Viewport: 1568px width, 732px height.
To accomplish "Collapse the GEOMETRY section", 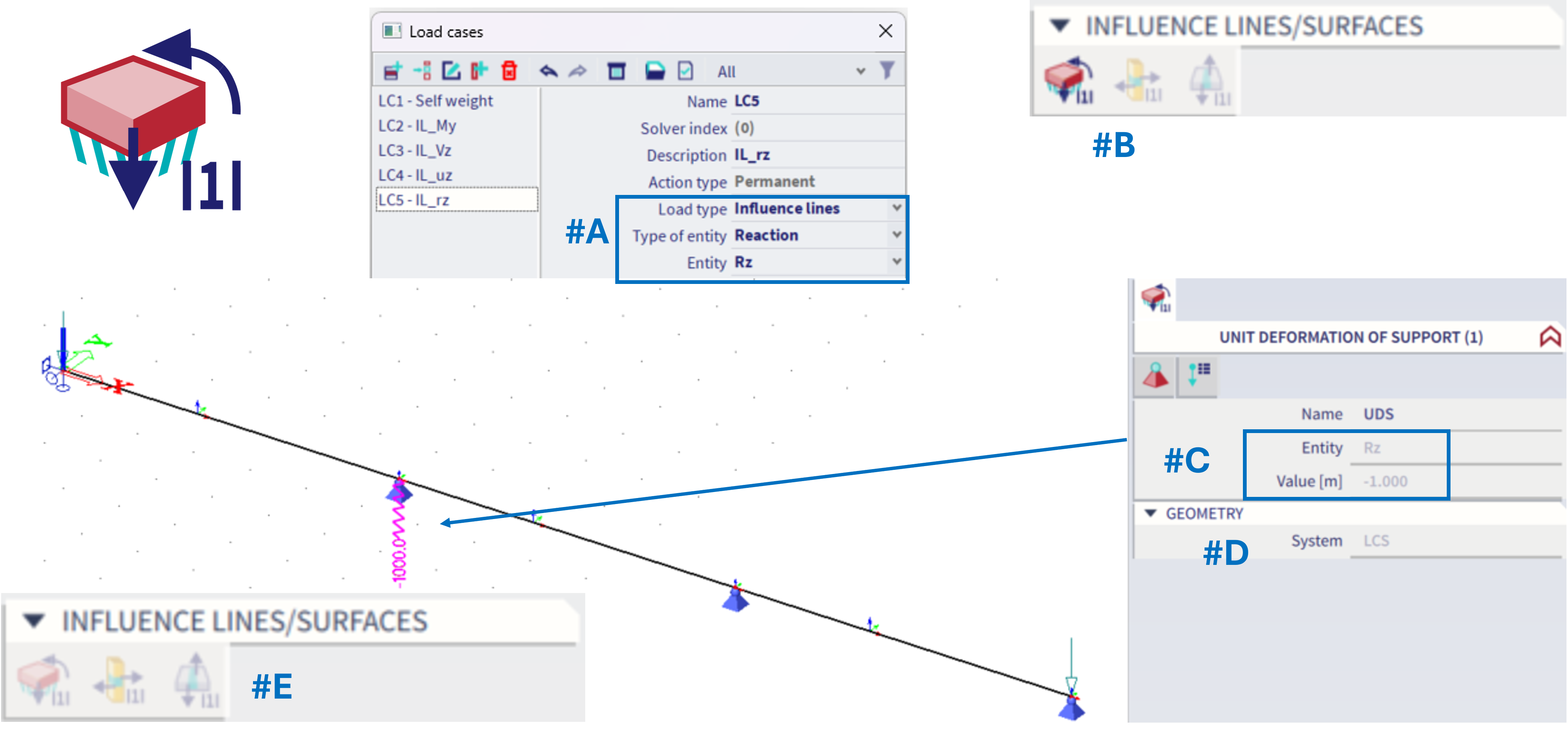I will 1150,513.
